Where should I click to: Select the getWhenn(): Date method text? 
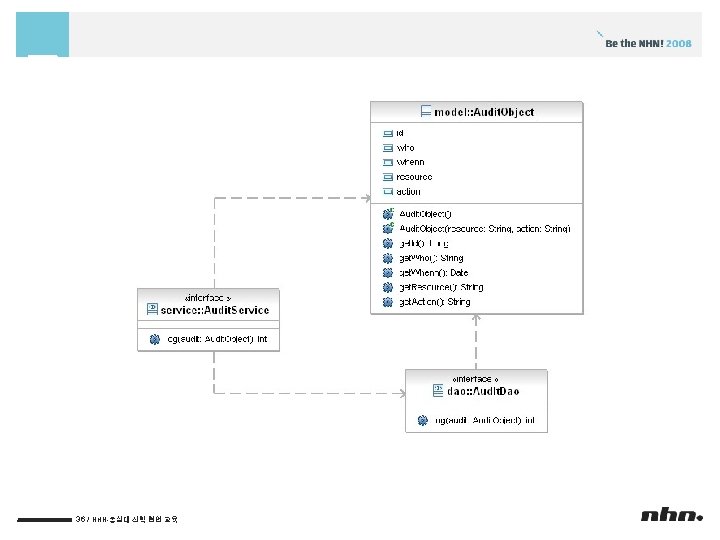pos(433,273)
